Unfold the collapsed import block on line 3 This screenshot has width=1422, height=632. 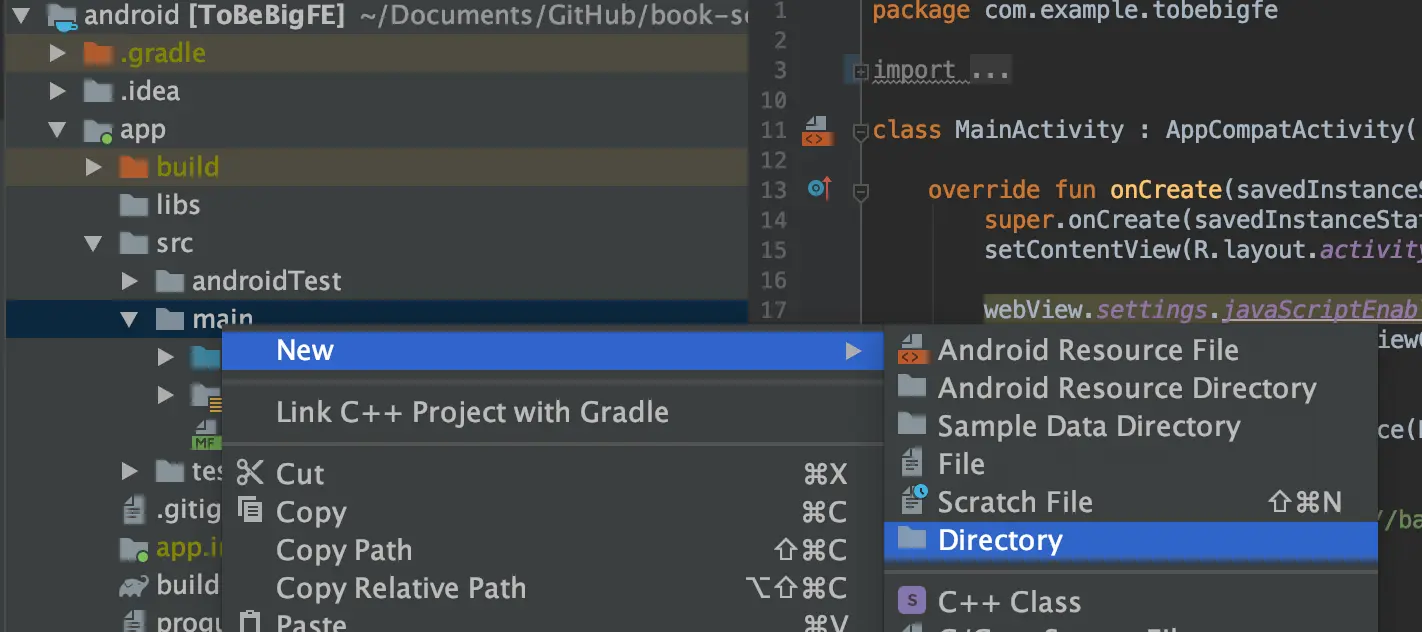tap(860, 71)
